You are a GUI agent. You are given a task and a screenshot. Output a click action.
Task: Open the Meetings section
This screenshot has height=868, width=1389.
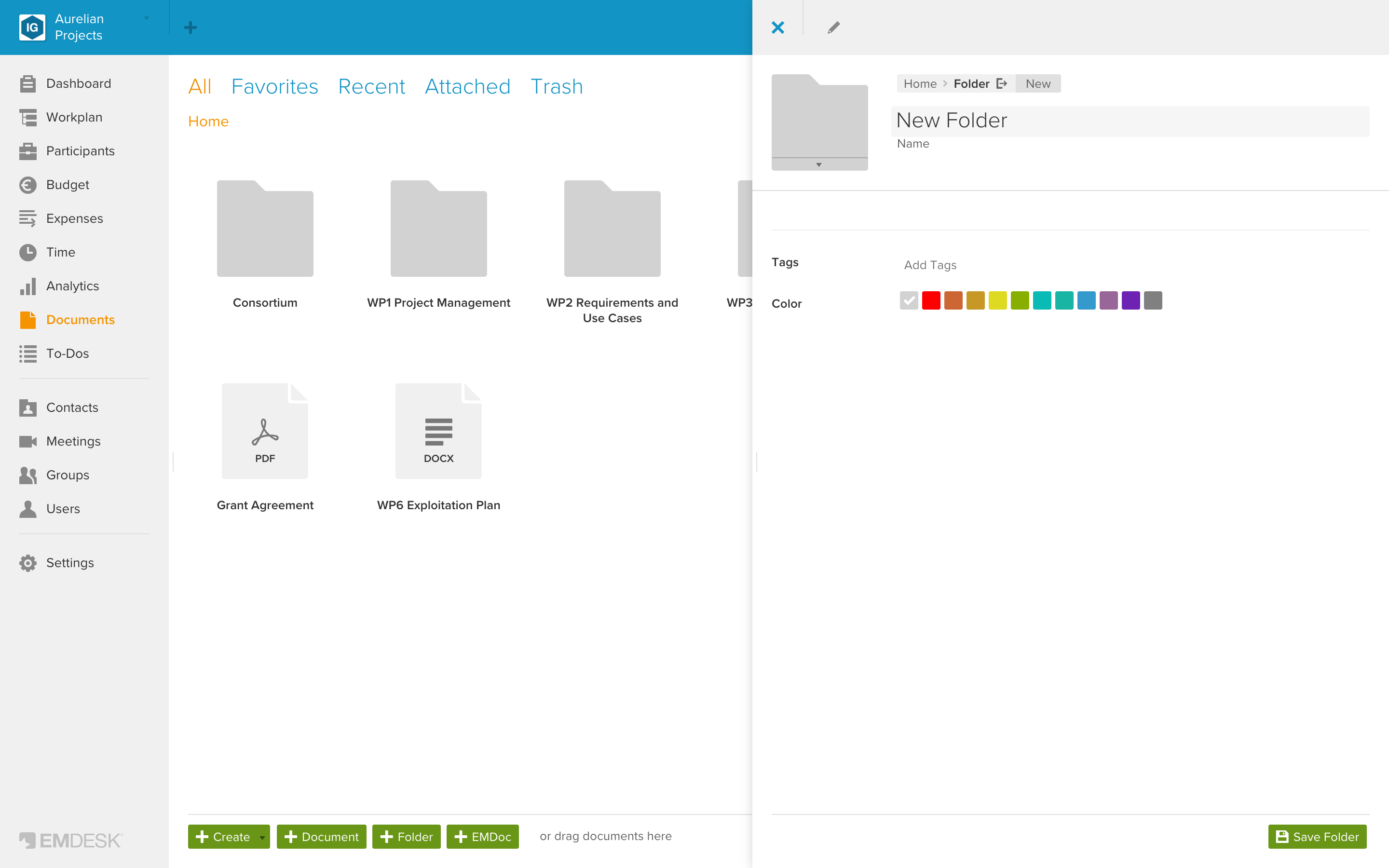pos(60,442)
